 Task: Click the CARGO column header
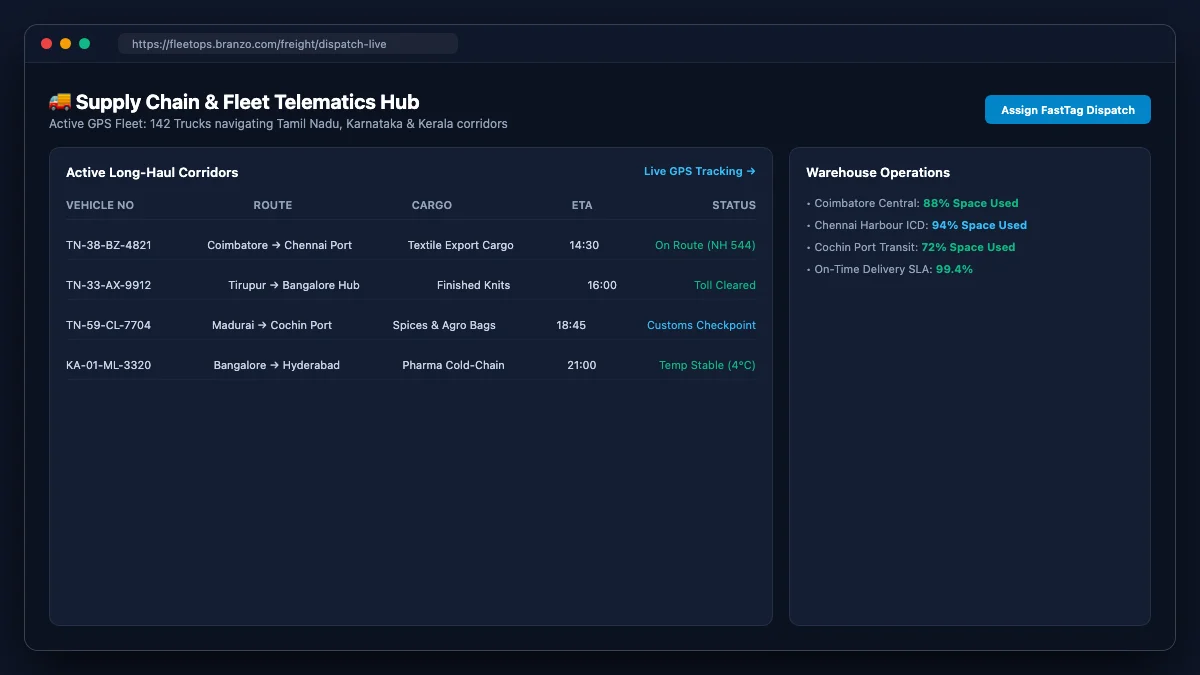(432, 205)
